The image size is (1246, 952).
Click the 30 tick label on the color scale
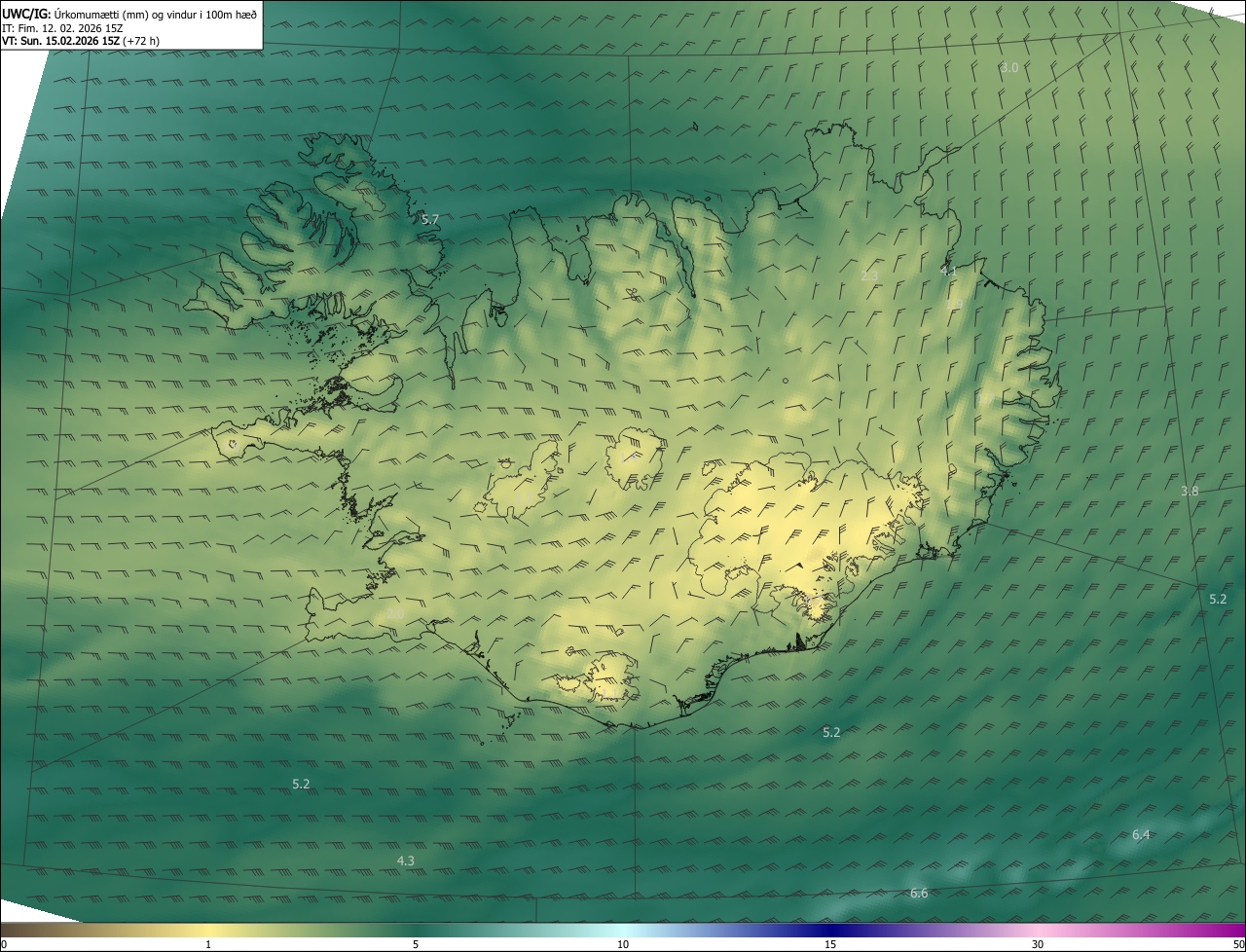1038,944
